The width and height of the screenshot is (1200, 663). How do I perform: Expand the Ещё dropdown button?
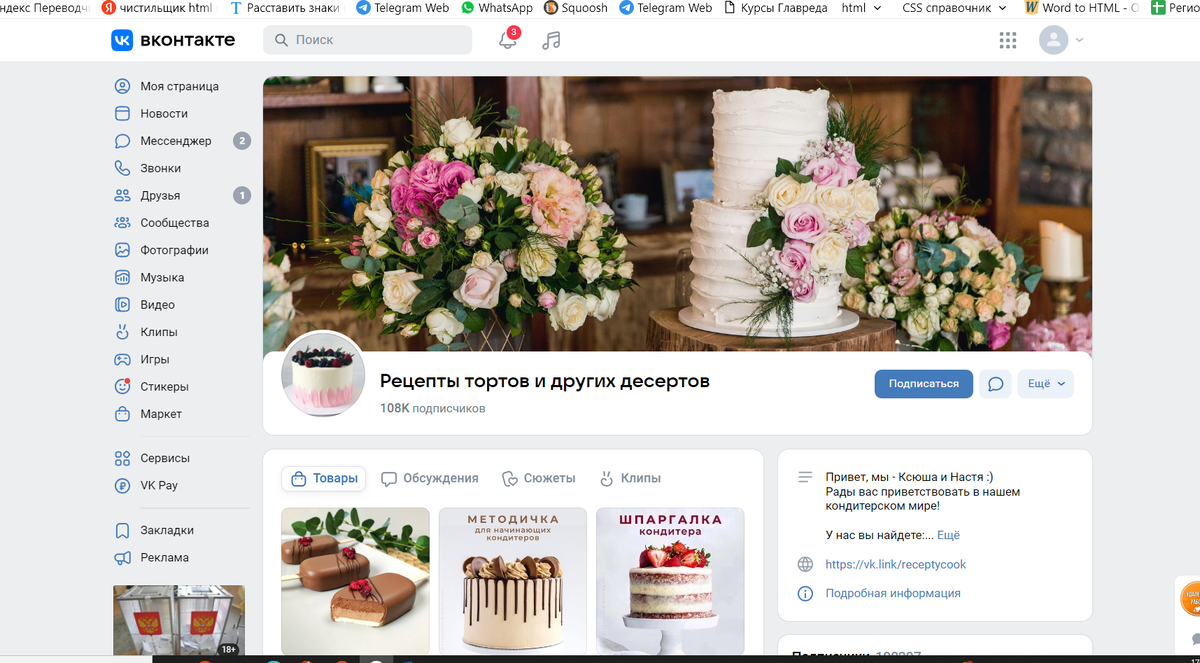(1046, 384)
